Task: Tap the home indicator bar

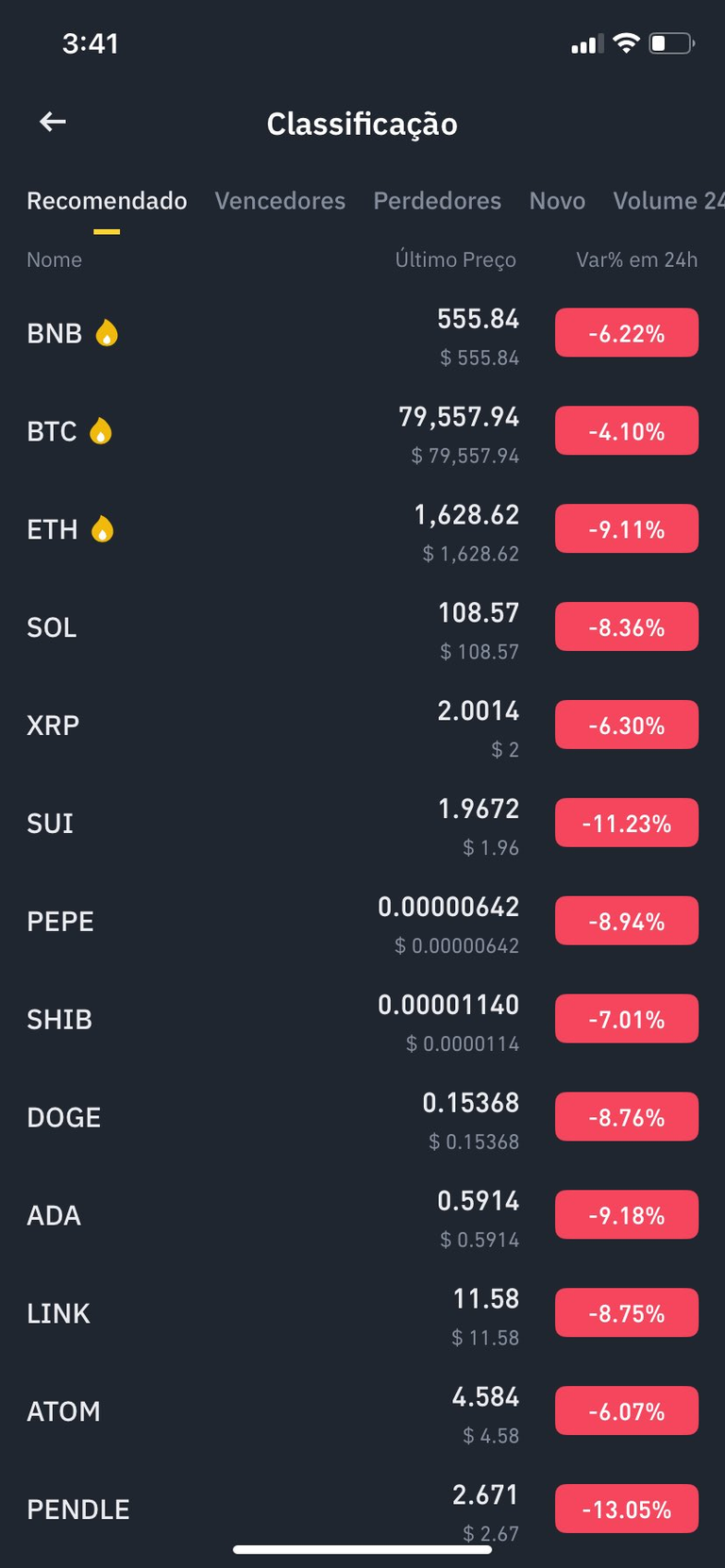Action: [x=362, y=1549]
